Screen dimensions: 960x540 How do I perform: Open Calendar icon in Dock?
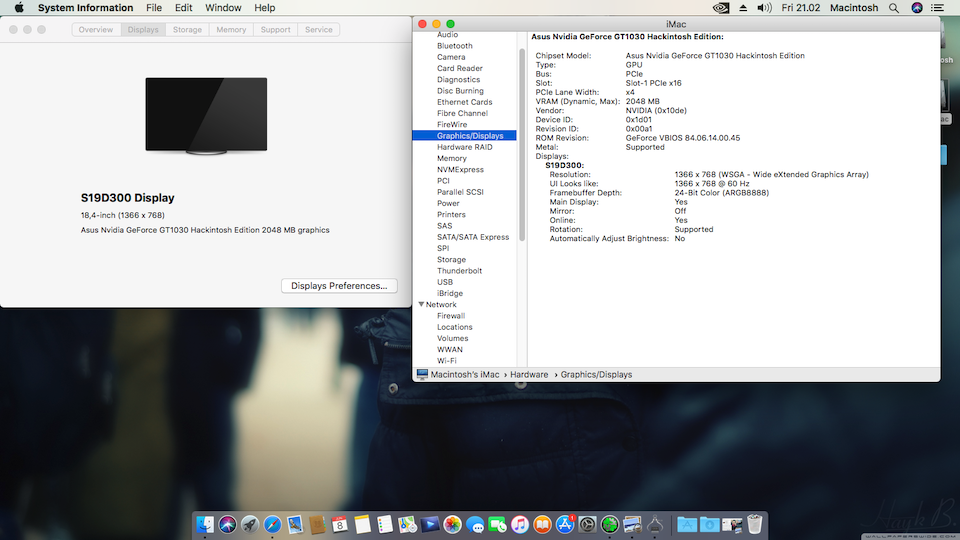click(x=340, y=525)
